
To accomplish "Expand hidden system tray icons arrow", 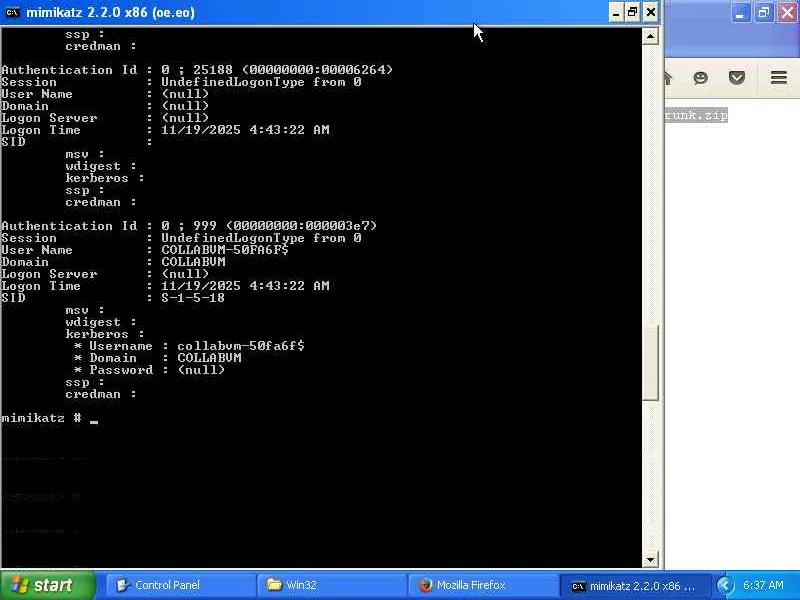I will click(724, 585).
